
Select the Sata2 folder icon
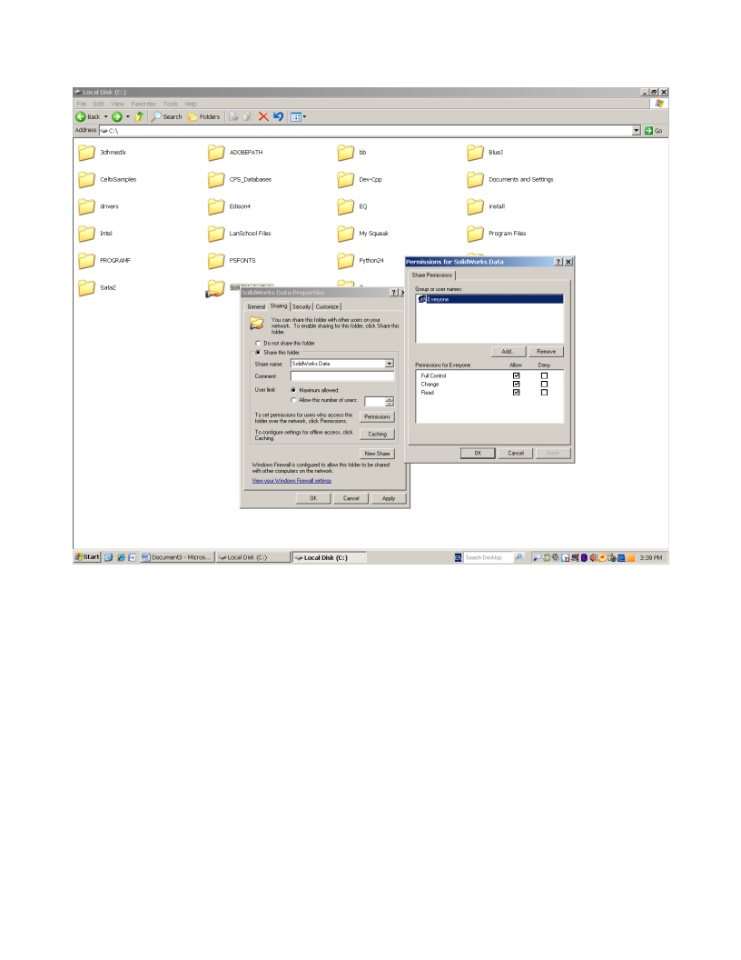click(86, 287)
